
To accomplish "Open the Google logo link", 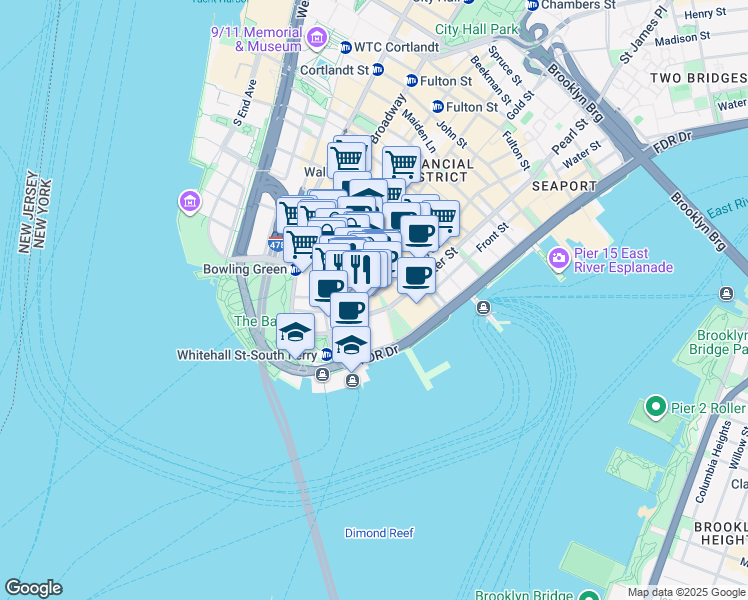I will click(33, 588).
